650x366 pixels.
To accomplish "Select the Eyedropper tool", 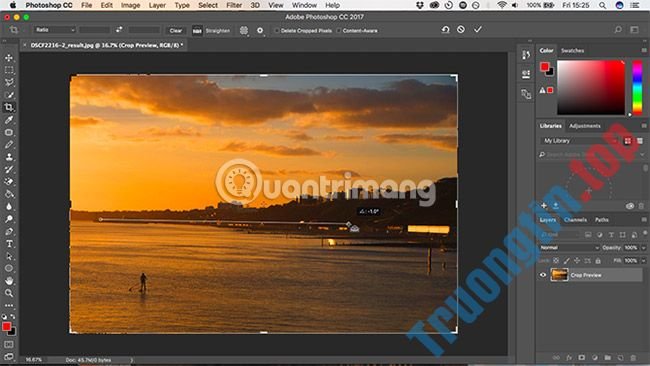I will coord(9,120).
